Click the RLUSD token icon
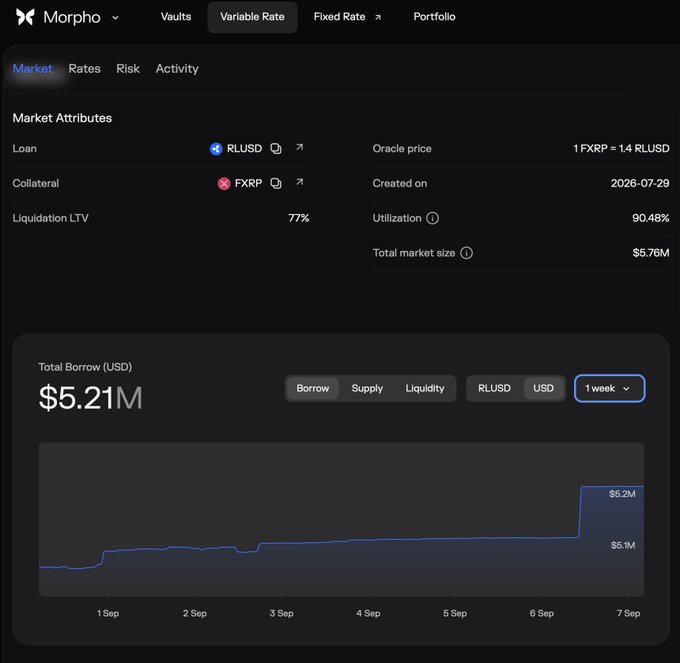Screen dimensions: 680x663 pos(216,149)
